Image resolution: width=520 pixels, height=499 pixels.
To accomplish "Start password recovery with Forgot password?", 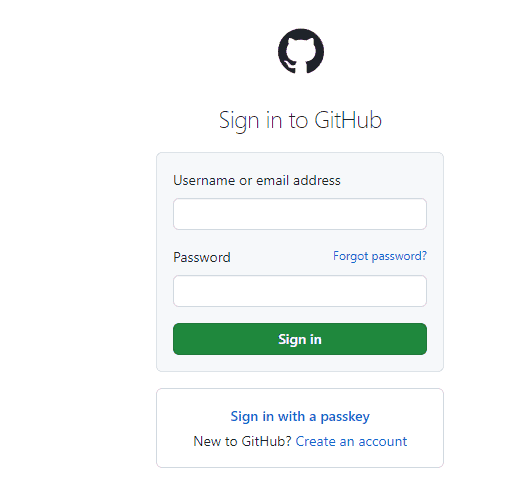I will 380,256.
